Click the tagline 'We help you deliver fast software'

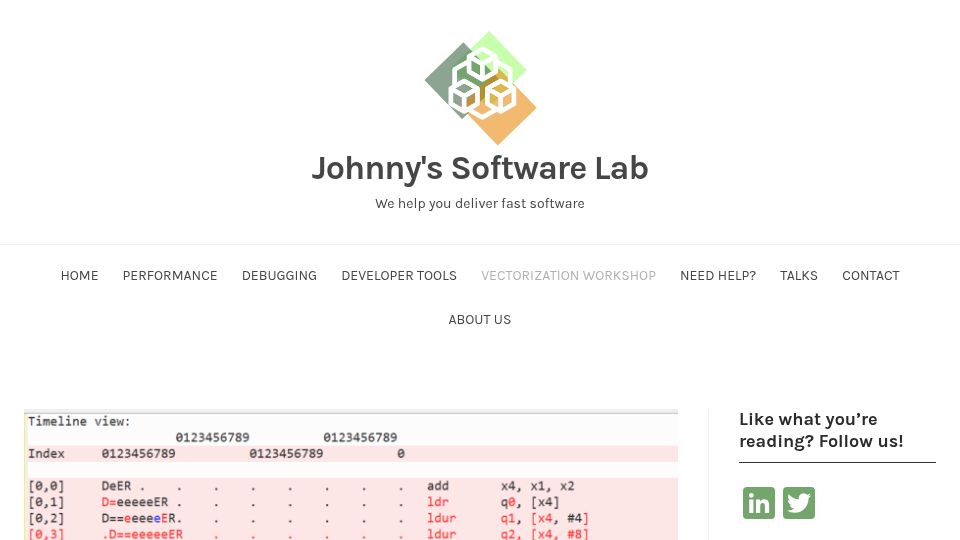[x=480, y=203]
